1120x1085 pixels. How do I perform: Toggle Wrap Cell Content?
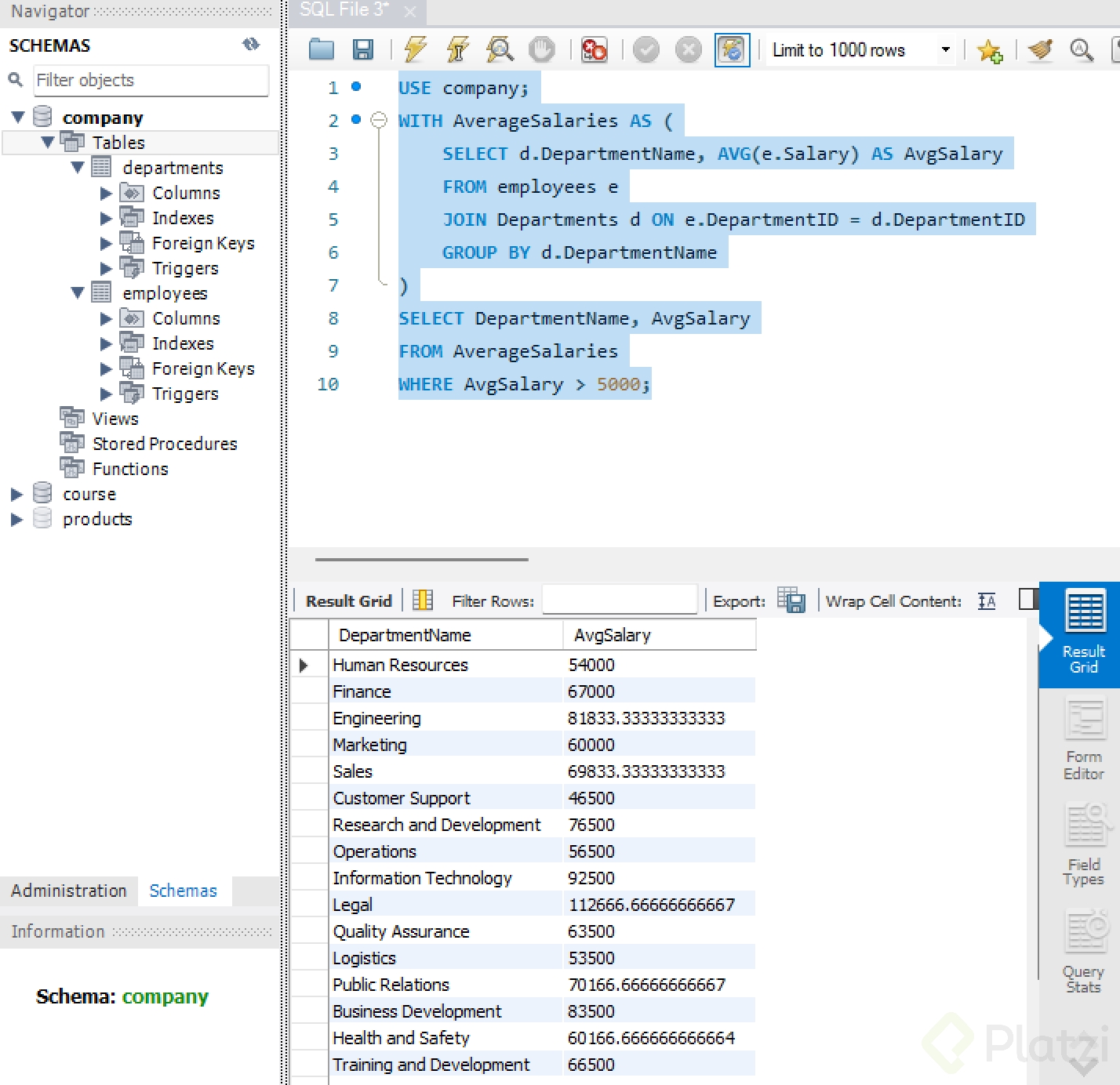click(987, 601)
